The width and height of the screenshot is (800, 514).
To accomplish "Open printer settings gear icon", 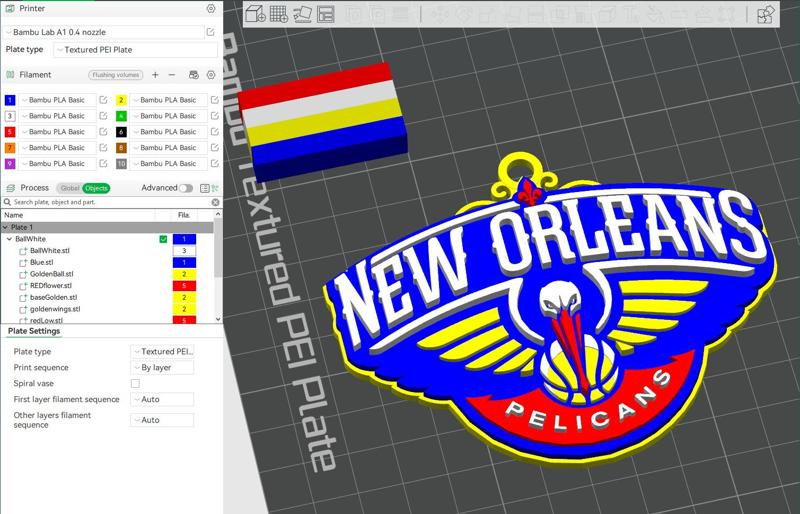I will click(x=211, y=9).
